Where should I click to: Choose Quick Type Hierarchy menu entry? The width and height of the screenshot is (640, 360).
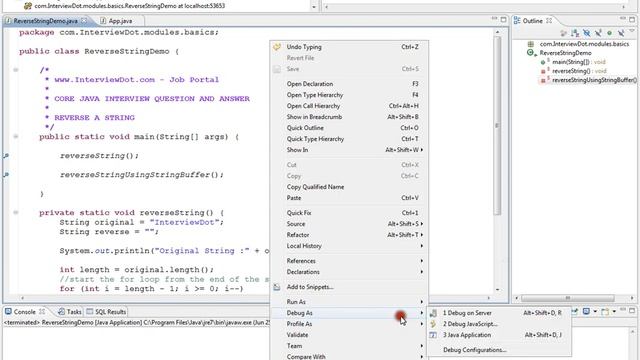click(349, 139)
